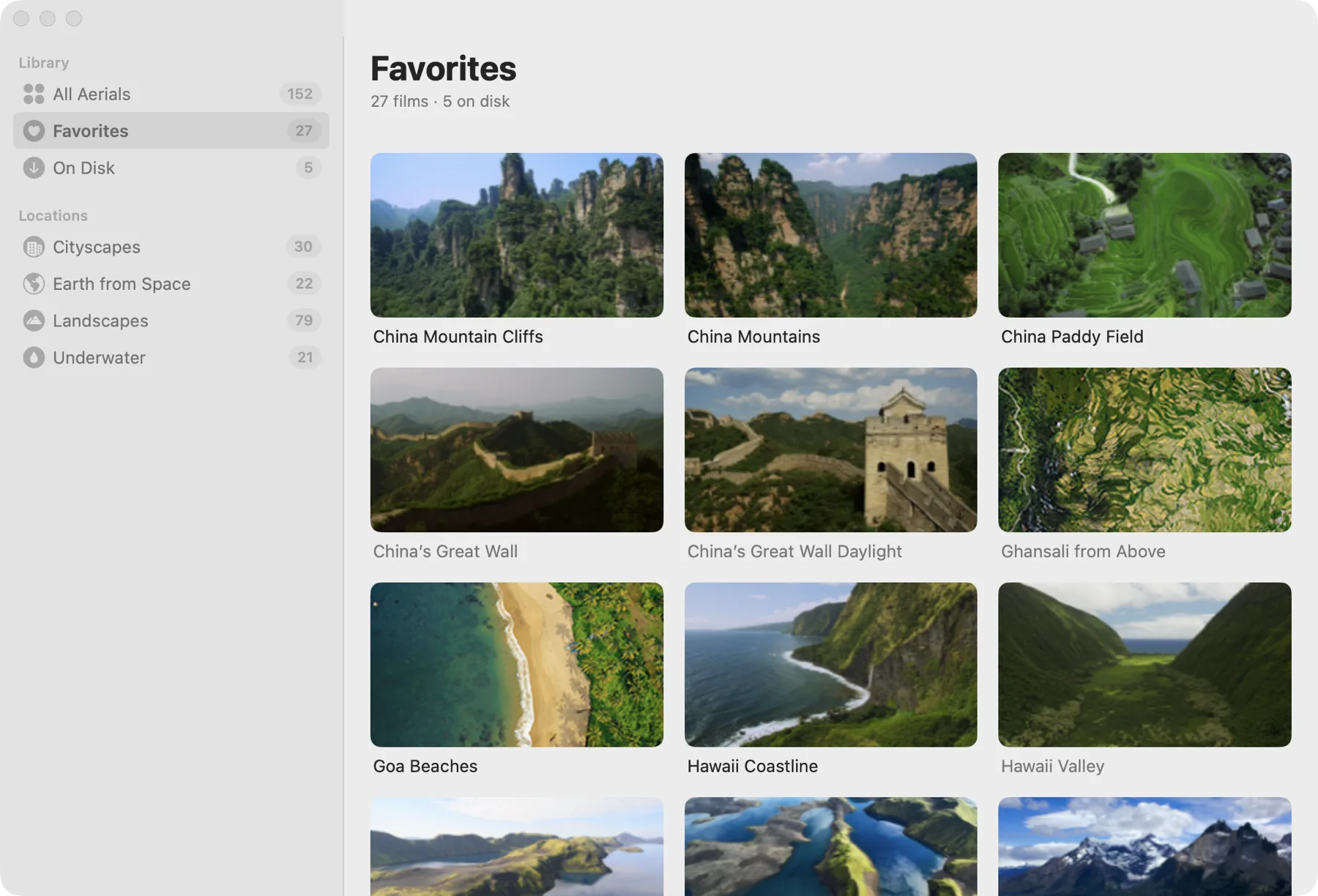This screenshot has height=896, width=1318.
Task: Click the Goa Beaches title text
Action: point(425,766)
